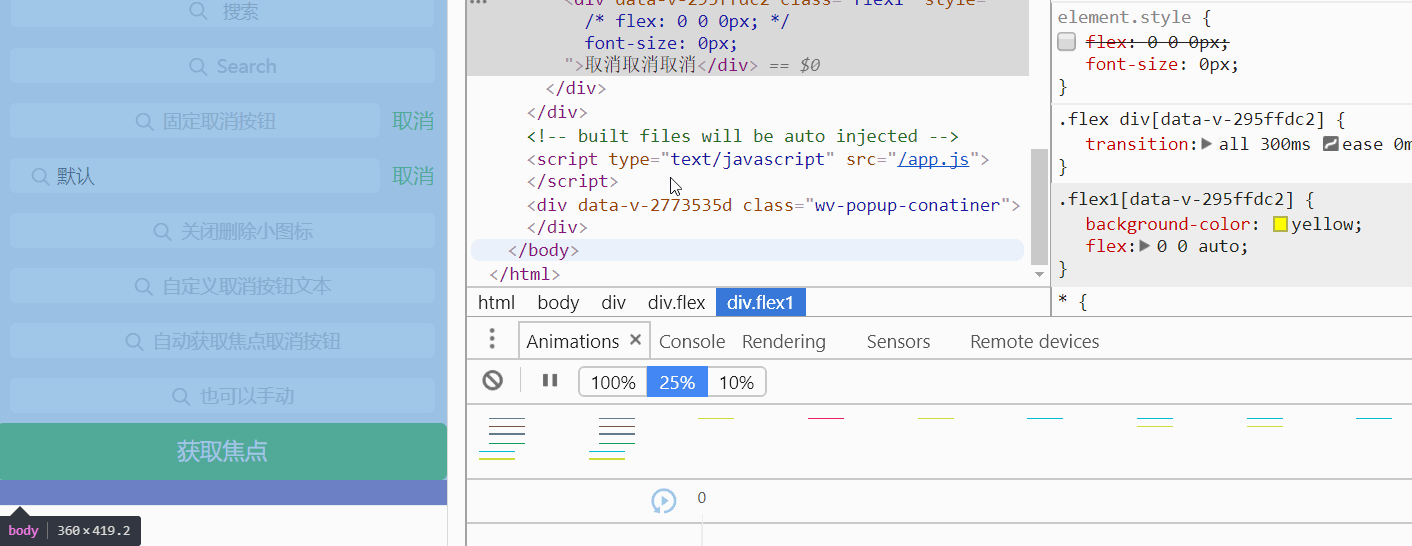Open the drawer three-dot menu
This screenshot has height=546, width=1412.
click(x=492, y=339)
